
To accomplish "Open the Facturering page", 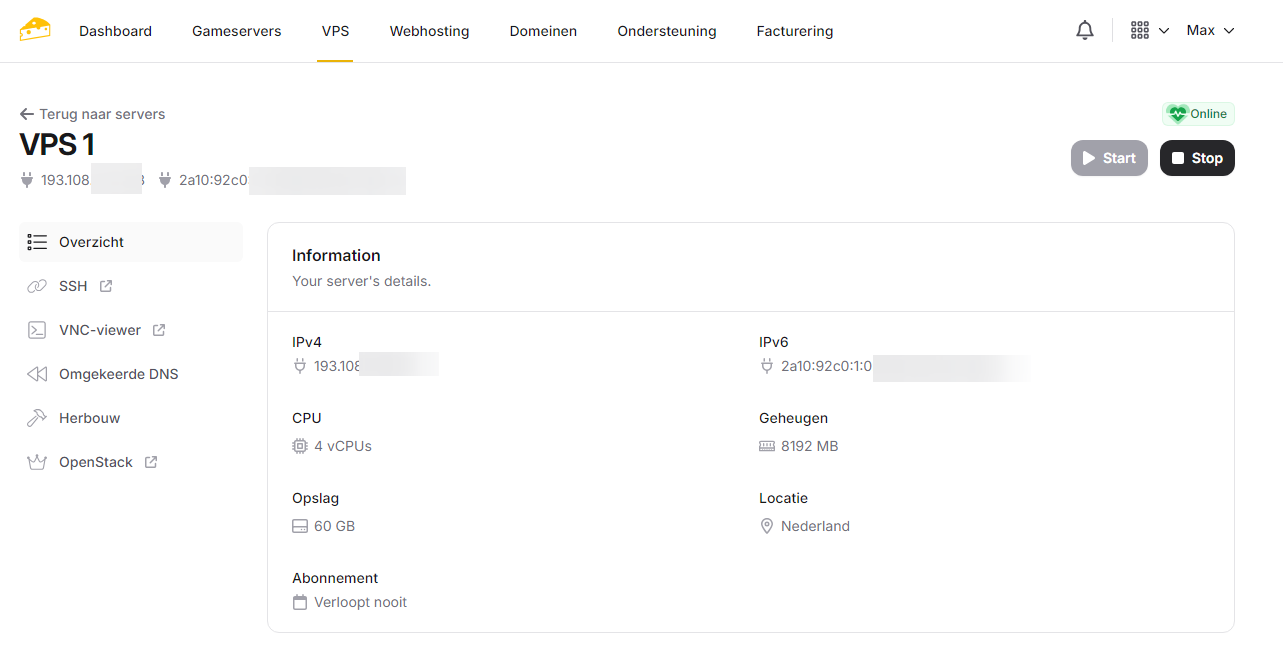I will [795, 31].
